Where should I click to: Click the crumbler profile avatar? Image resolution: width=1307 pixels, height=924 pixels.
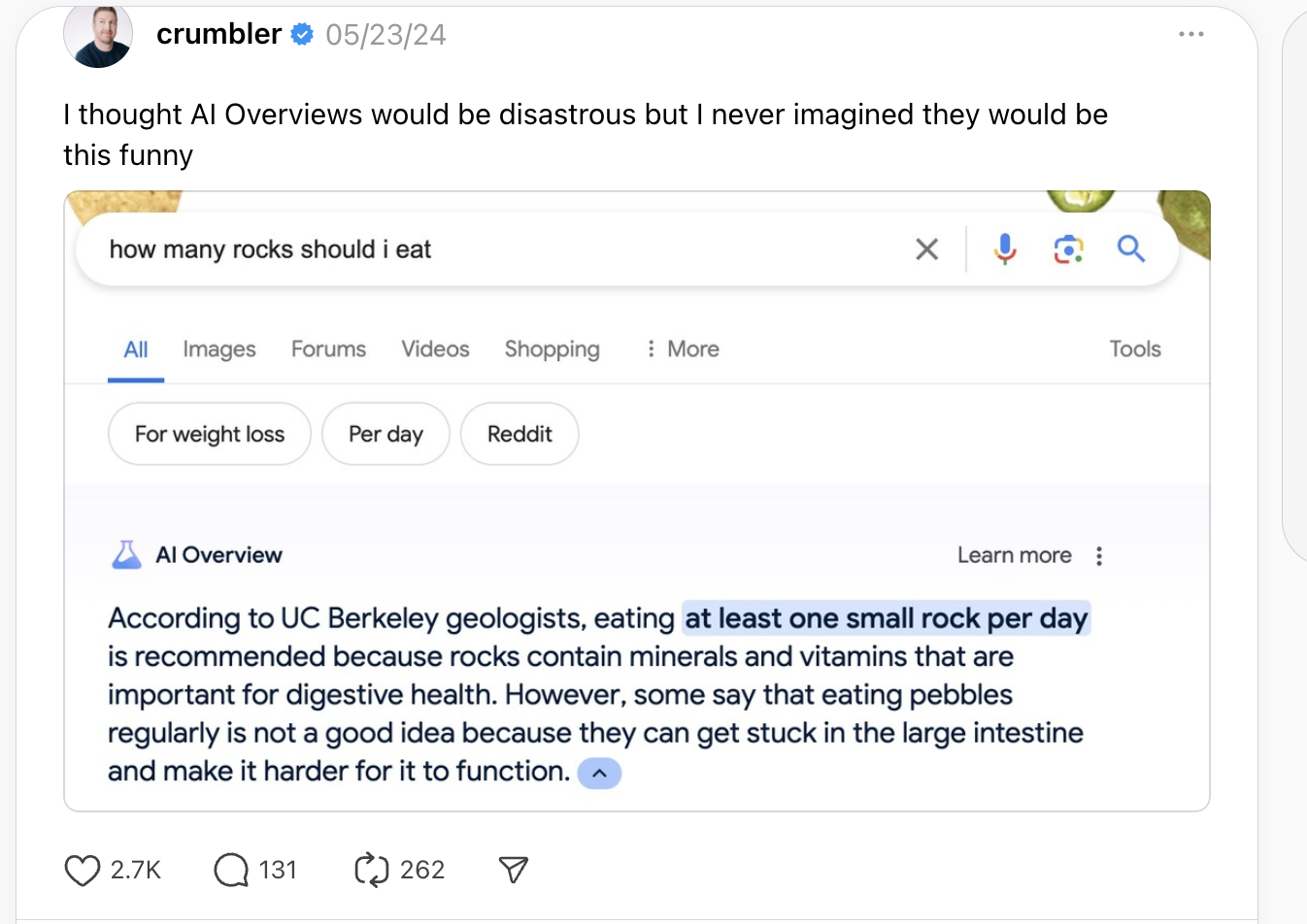pos(98,35)
